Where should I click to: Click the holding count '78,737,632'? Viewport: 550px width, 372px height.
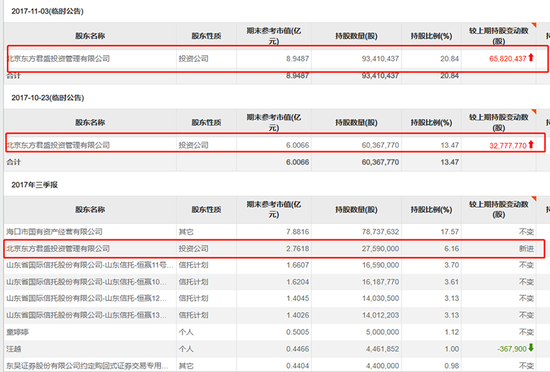pos(380,232)
